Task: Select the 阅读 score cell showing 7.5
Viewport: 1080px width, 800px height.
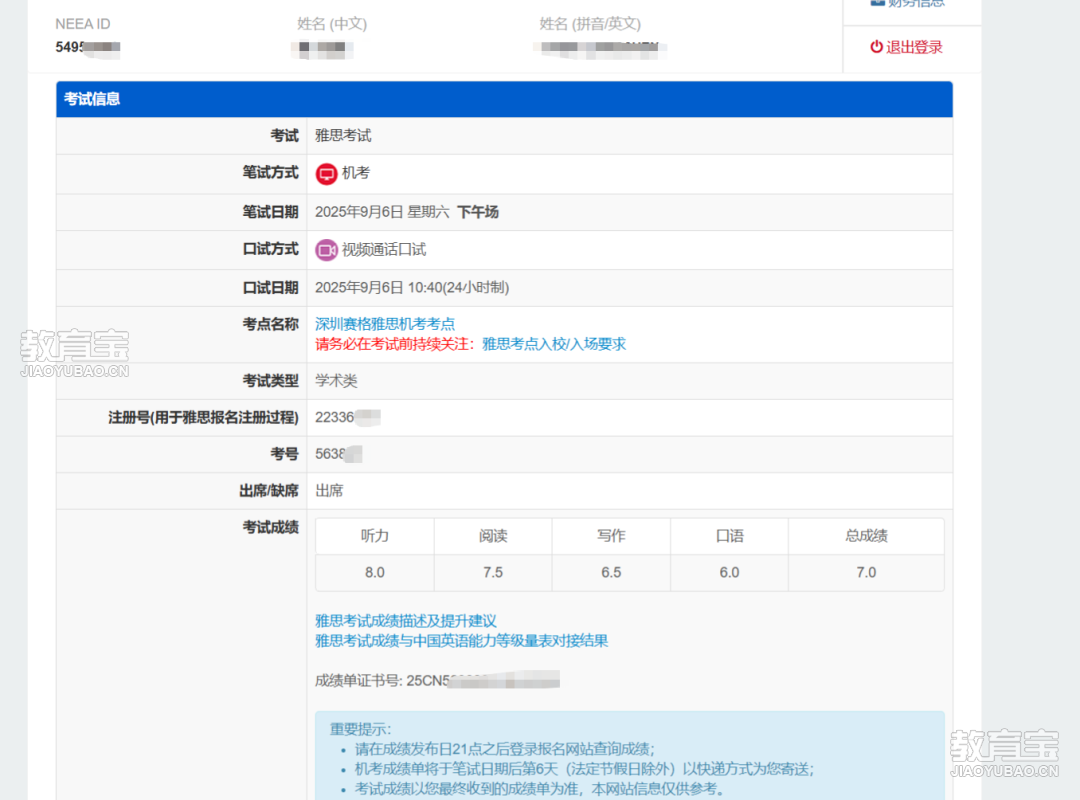Action: coord(493,573)
